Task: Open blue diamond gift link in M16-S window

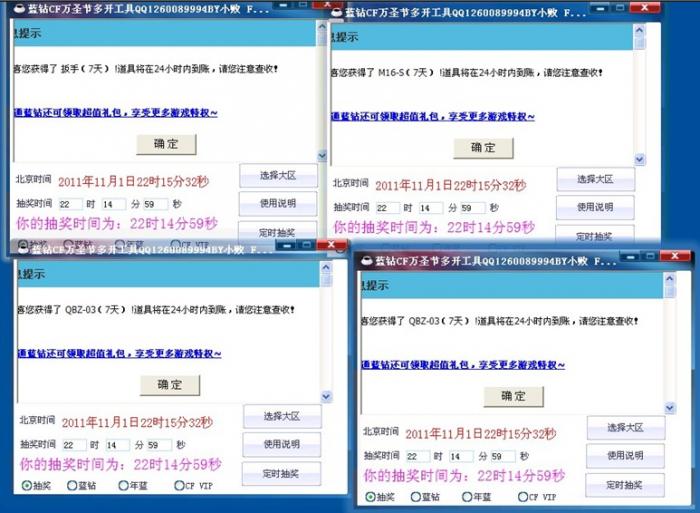Action: tap(433, 116)
